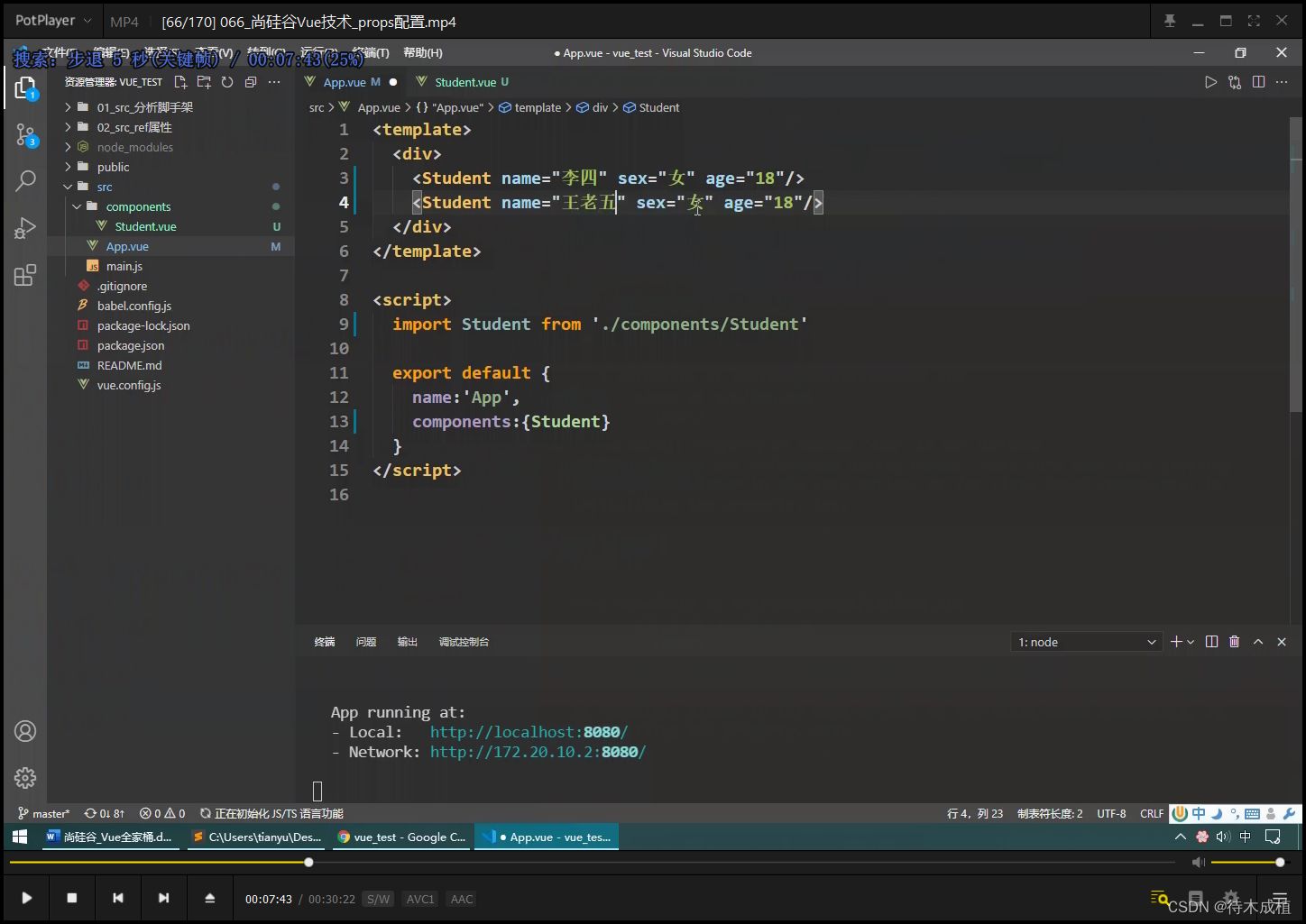1306x924 pixels.
Task: Split the editor to the right
Action: click(x=1258, y=82)
